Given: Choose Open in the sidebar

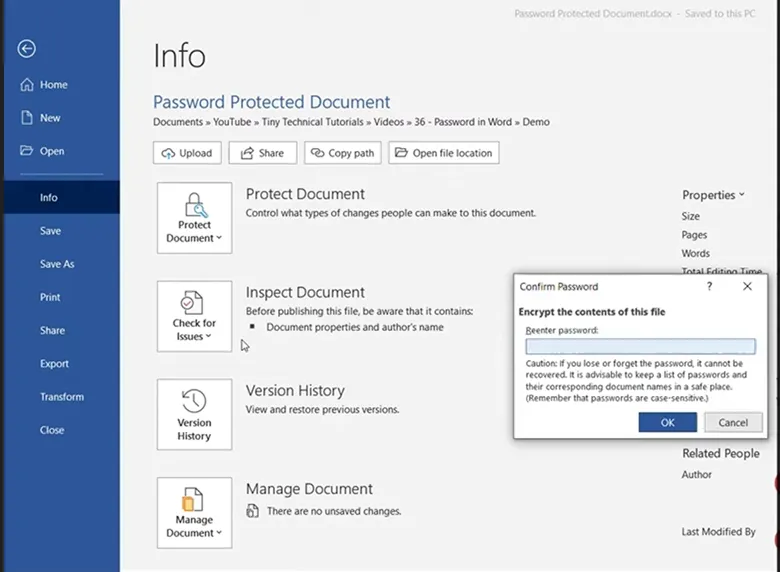Looking at the screenshot, I should pos(52,151).
